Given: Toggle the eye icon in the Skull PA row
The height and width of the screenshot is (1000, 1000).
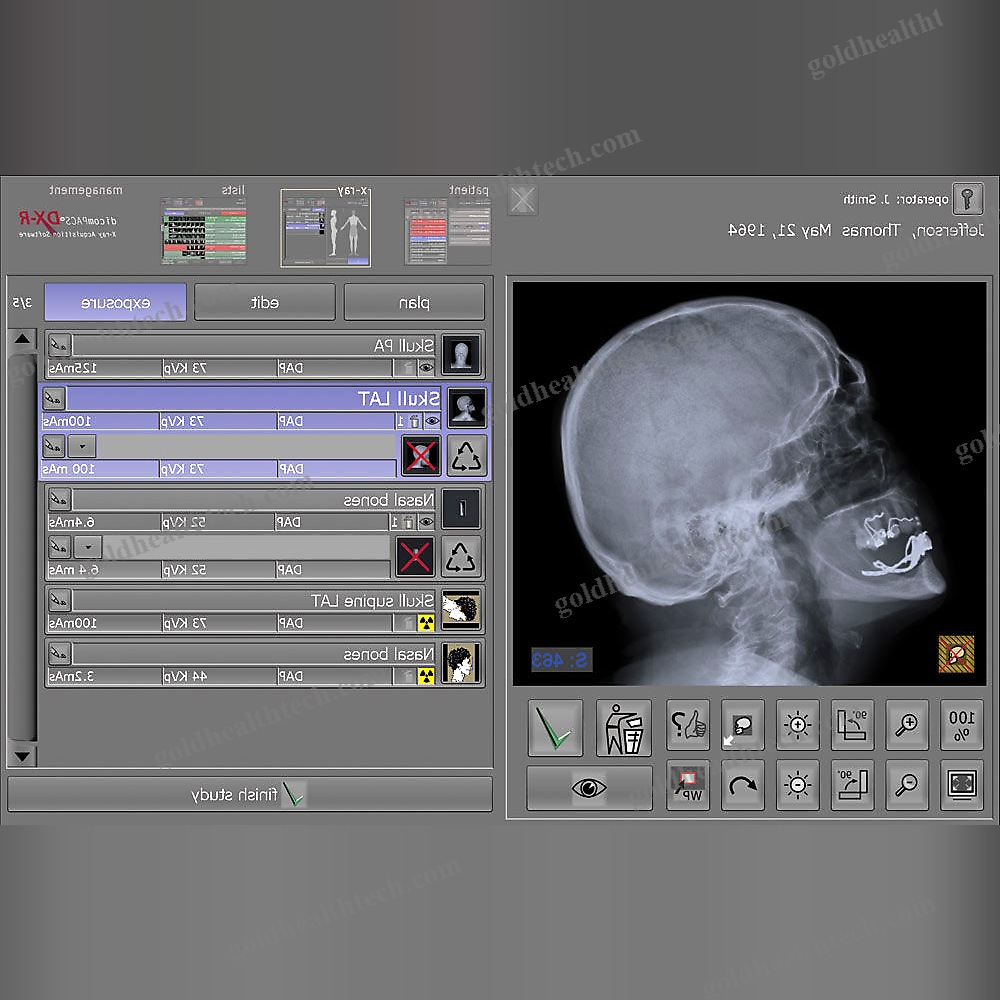Looking at the screenshot, I should 426,368.
